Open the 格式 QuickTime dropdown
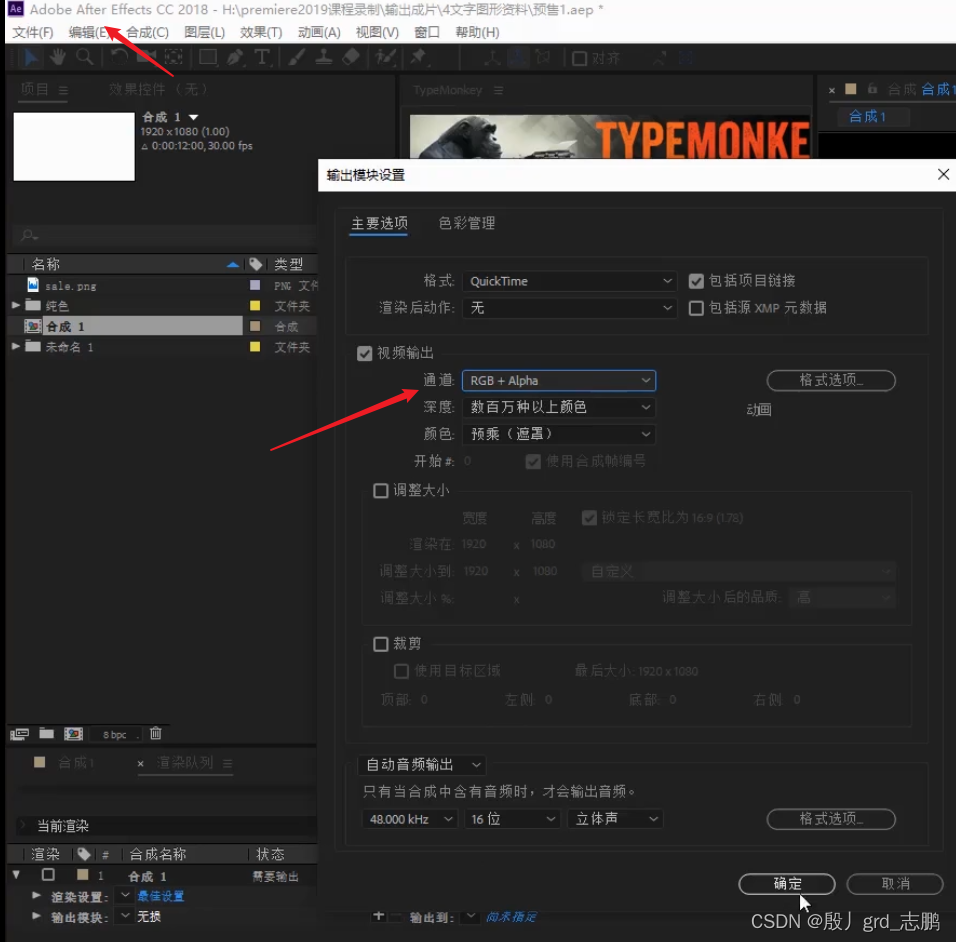956x942 pixels. (569, 281)
